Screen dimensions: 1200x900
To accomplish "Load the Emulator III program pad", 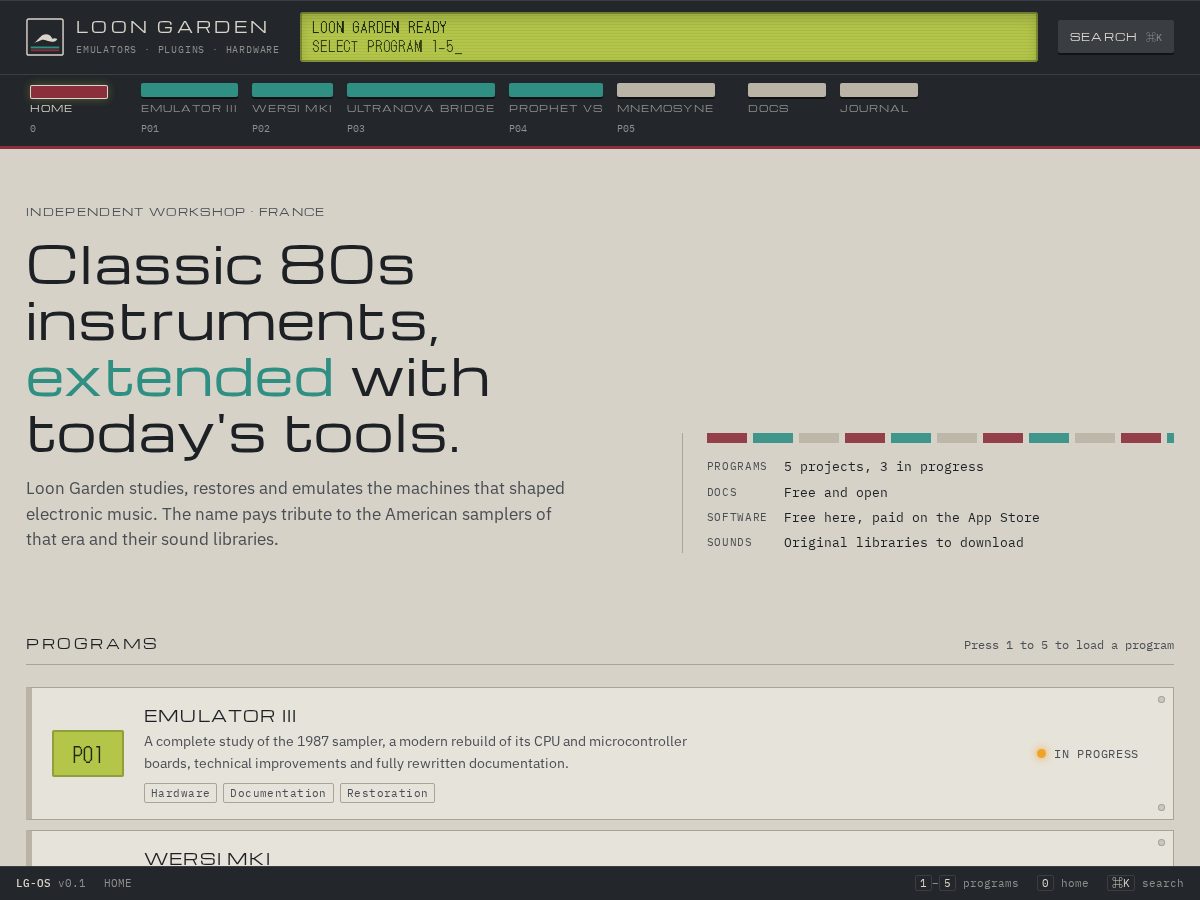I will [x=189, y=109].
